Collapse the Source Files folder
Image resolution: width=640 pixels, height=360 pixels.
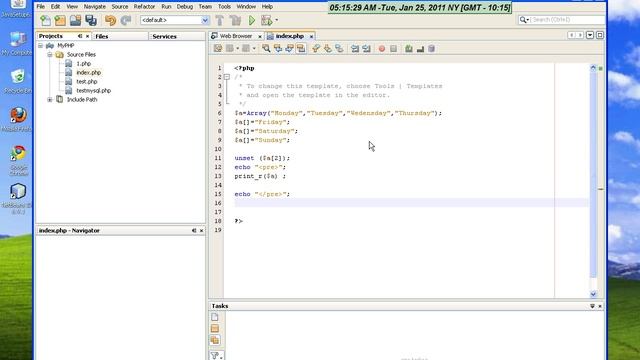click(50, 54)
